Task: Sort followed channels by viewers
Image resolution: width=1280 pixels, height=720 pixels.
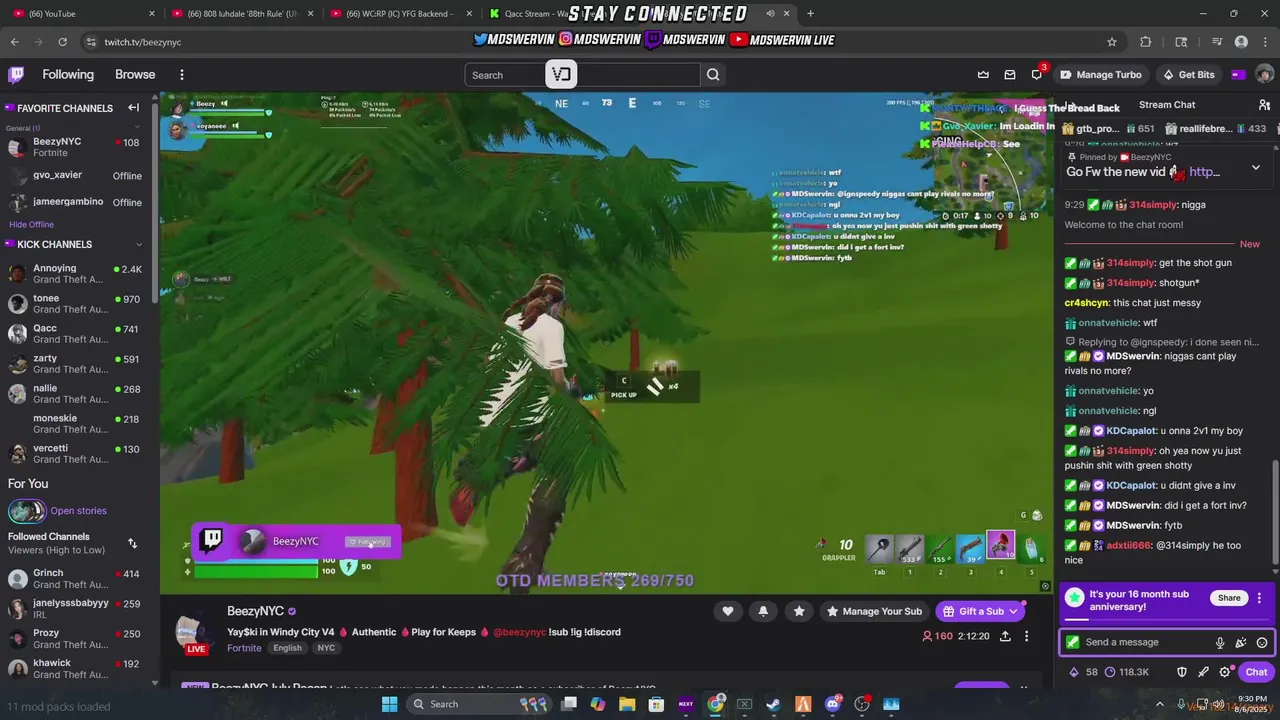Action: pos(132,543)
